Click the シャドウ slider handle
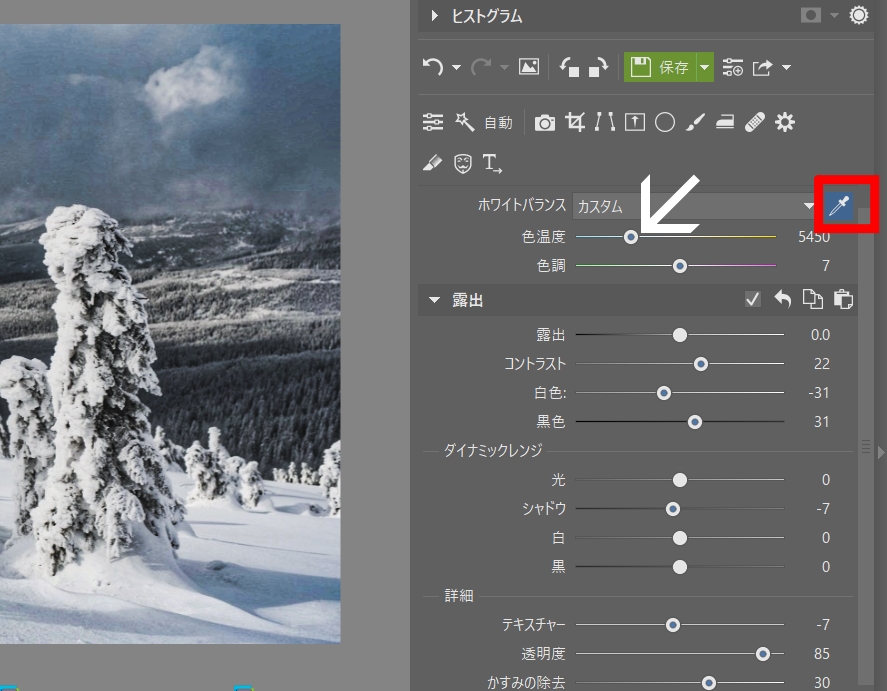 click(673, 509)
